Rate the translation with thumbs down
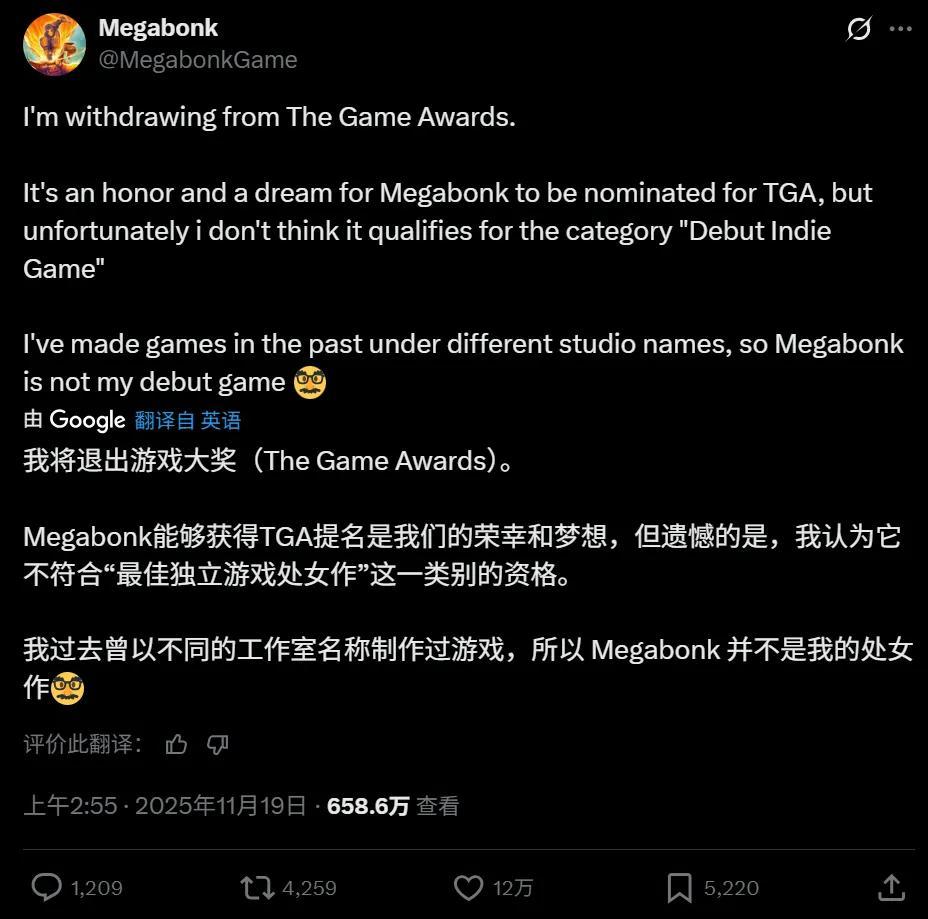The height and width of the screenshot is (919, 928). tap(217, 744)
